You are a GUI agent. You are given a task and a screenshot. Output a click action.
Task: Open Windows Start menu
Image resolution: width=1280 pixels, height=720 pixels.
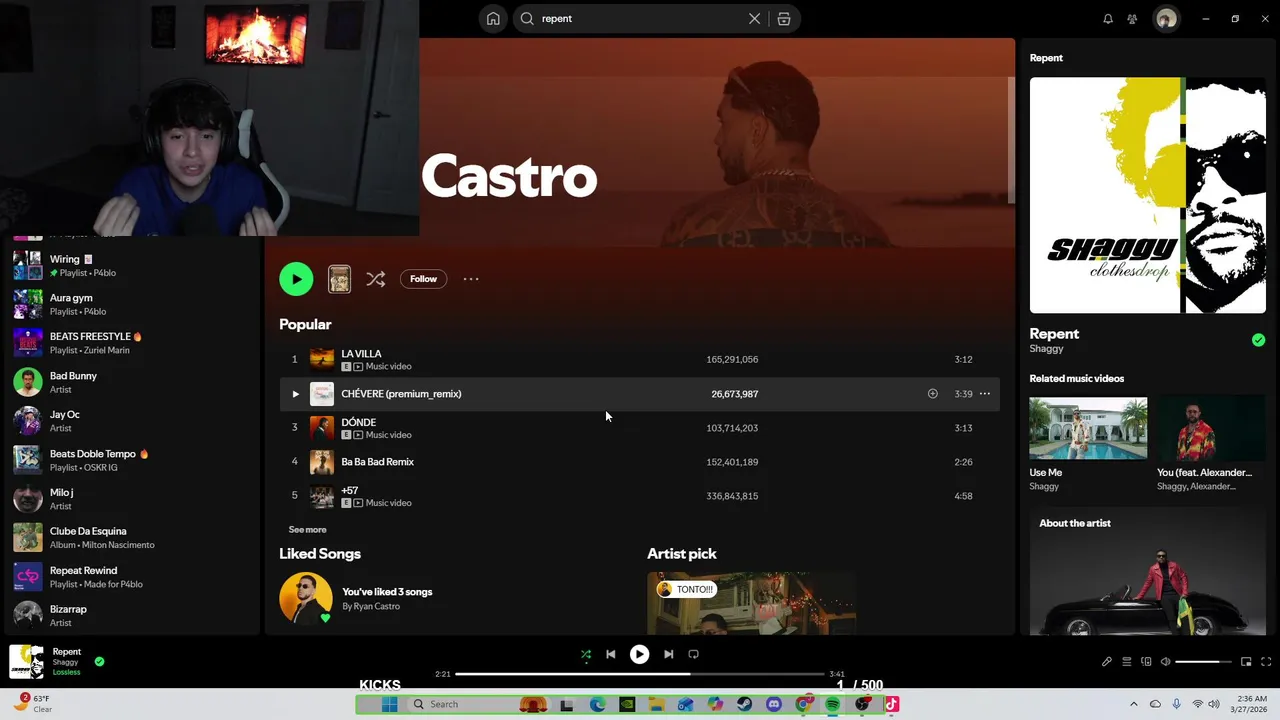[389, 704]
